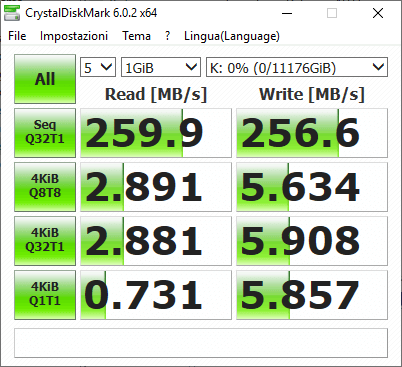402x367 pixels.
Task: Click the CrystalDiskMark app icon in title bar
Action: pyautogui.click(x=12, y=13)
